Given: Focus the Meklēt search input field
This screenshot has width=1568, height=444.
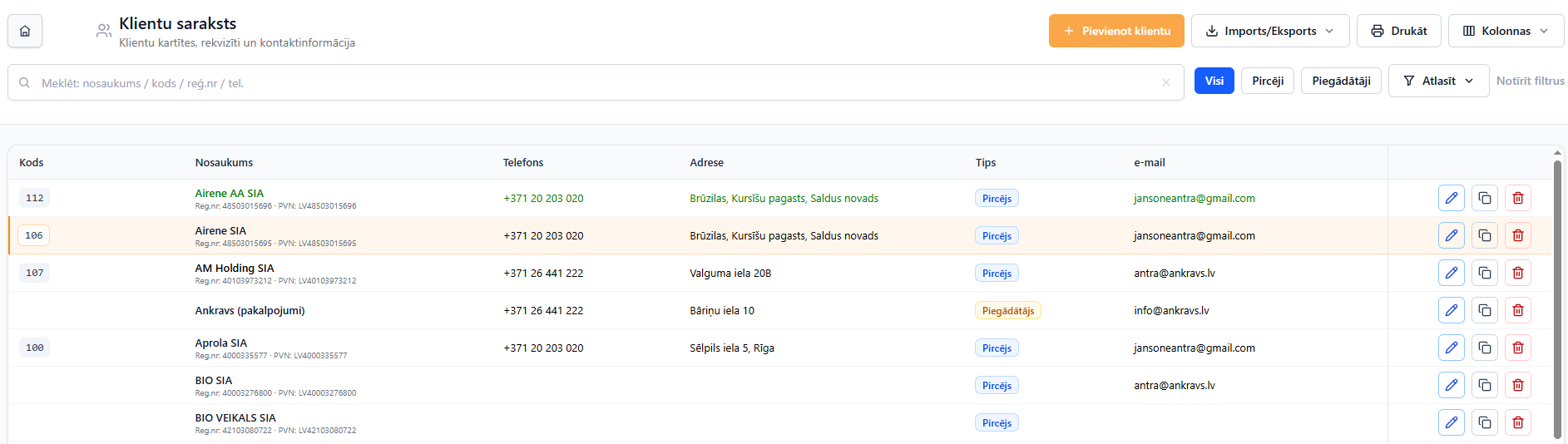Looking at the screenshot, I should point(596,82).
